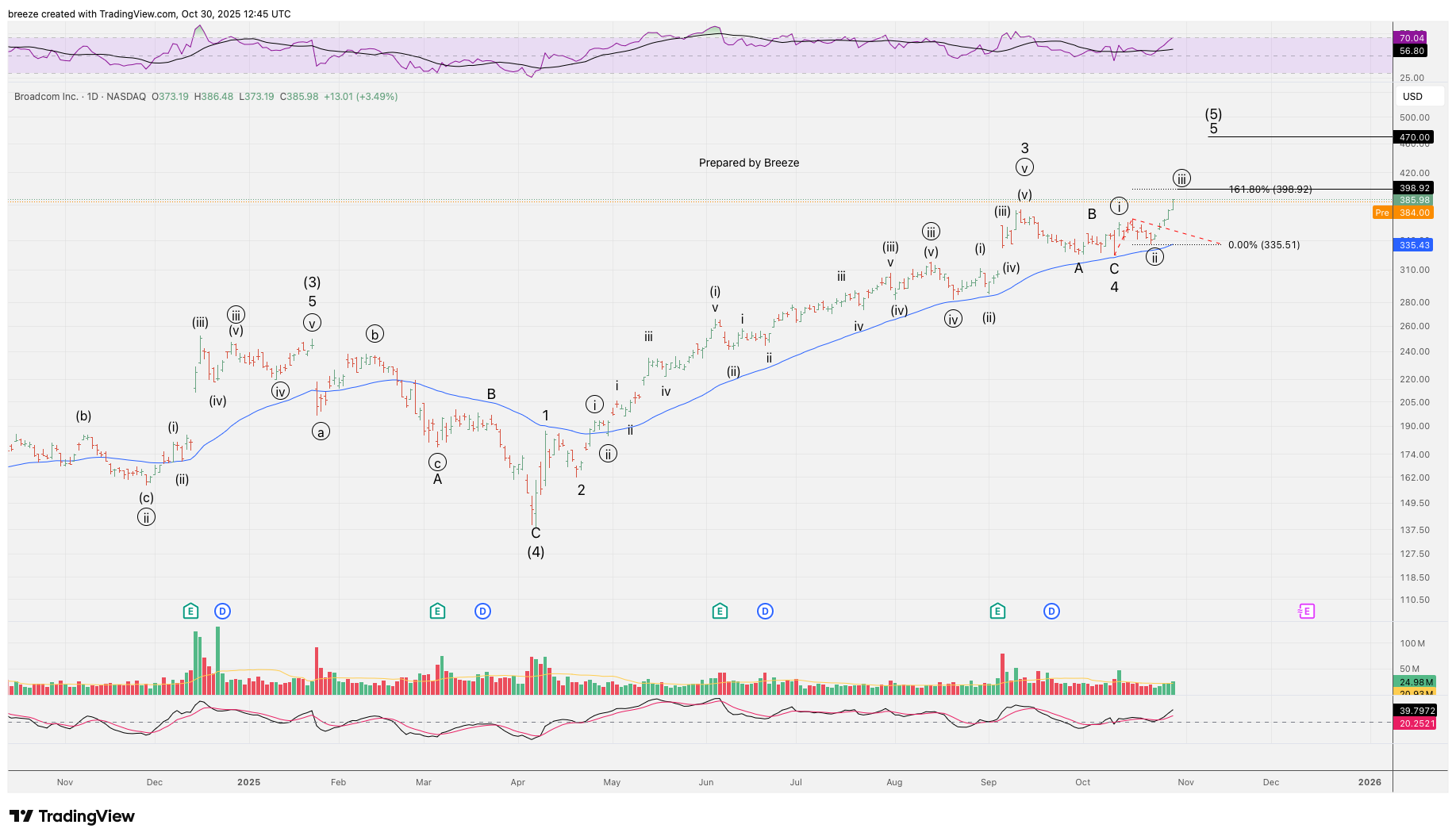Select the 161.80% (398.92) Fibonacci level label

[x=1270, y=190]
